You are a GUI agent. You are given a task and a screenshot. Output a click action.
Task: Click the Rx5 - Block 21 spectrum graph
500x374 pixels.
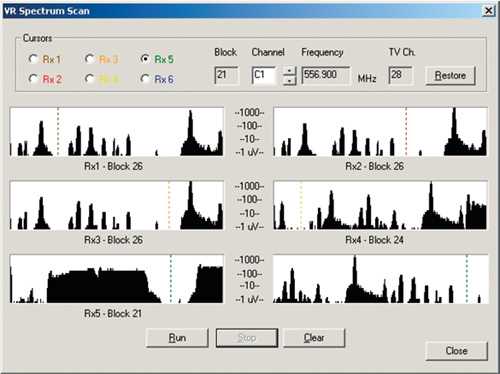117,279
